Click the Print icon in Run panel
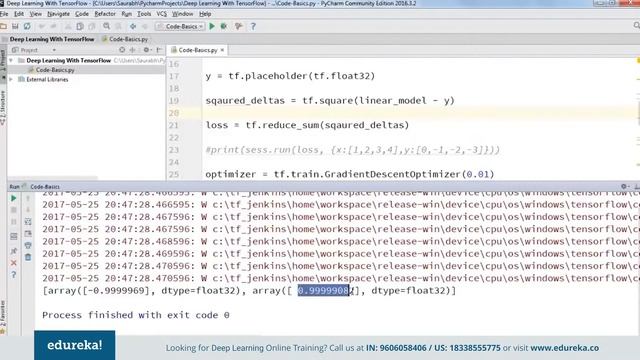 click(x=28, y=245)
